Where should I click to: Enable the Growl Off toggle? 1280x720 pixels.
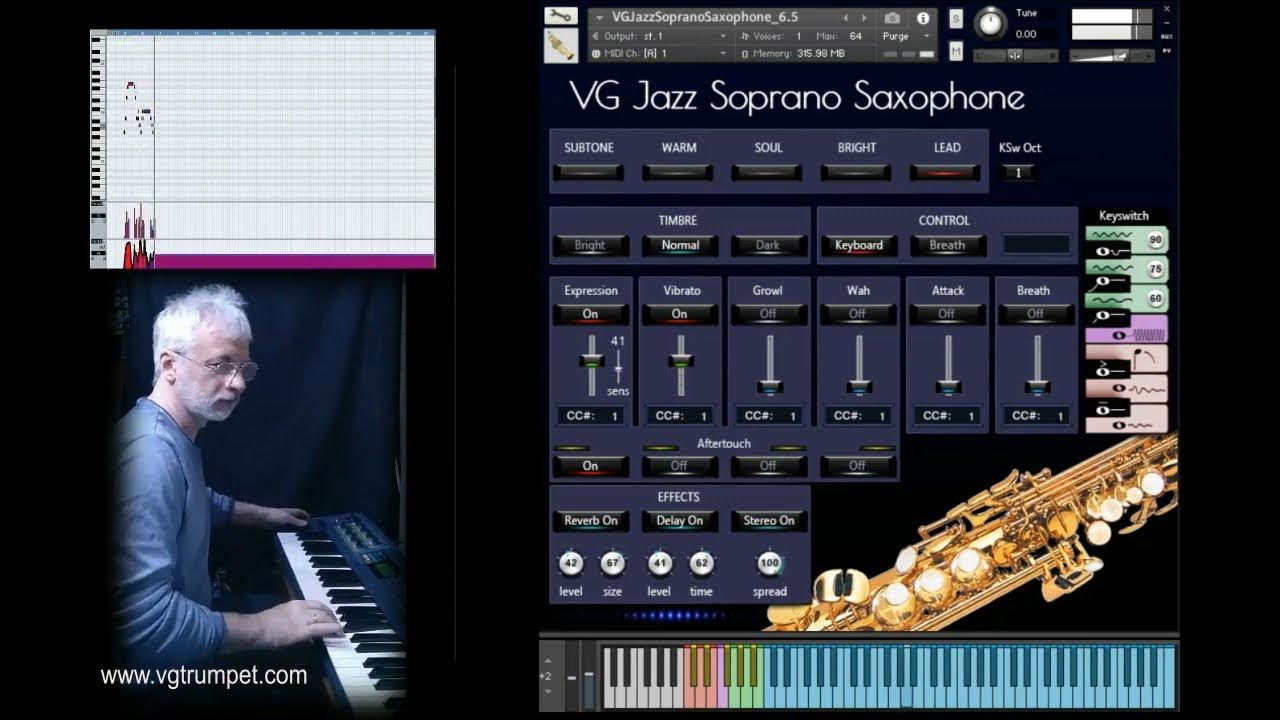tap(768, 314)
